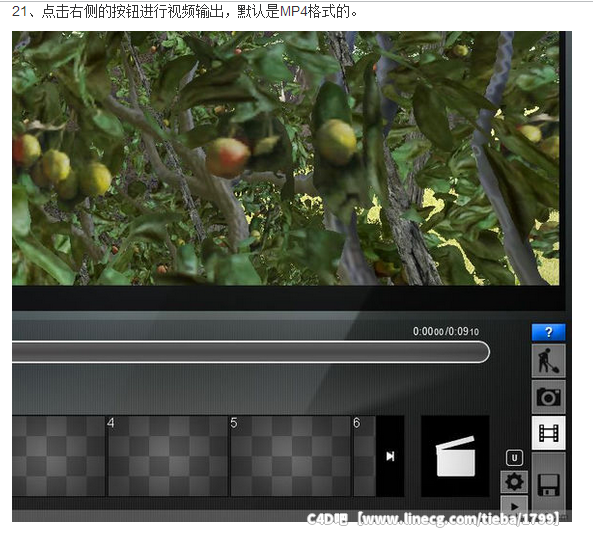Select empty clip slot 6
This screenshot has height=538, width=593.
(365, 456)
